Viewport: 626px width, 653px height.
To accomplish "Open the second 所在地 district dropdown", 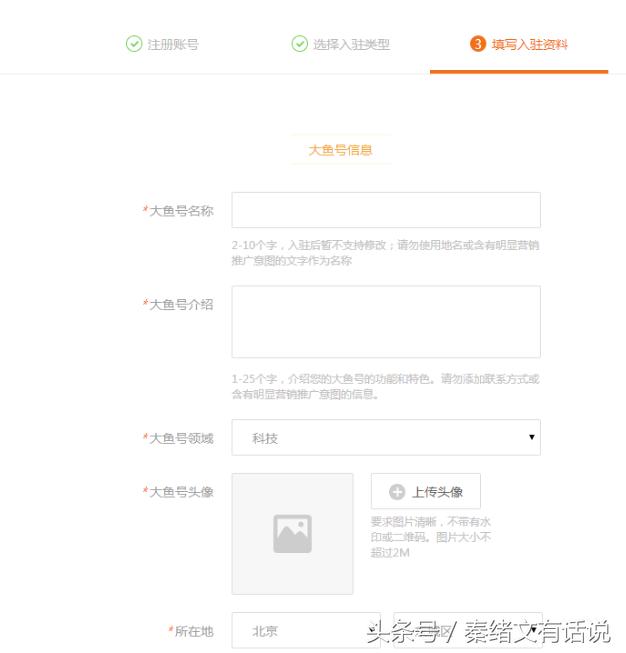I will 468,631.
